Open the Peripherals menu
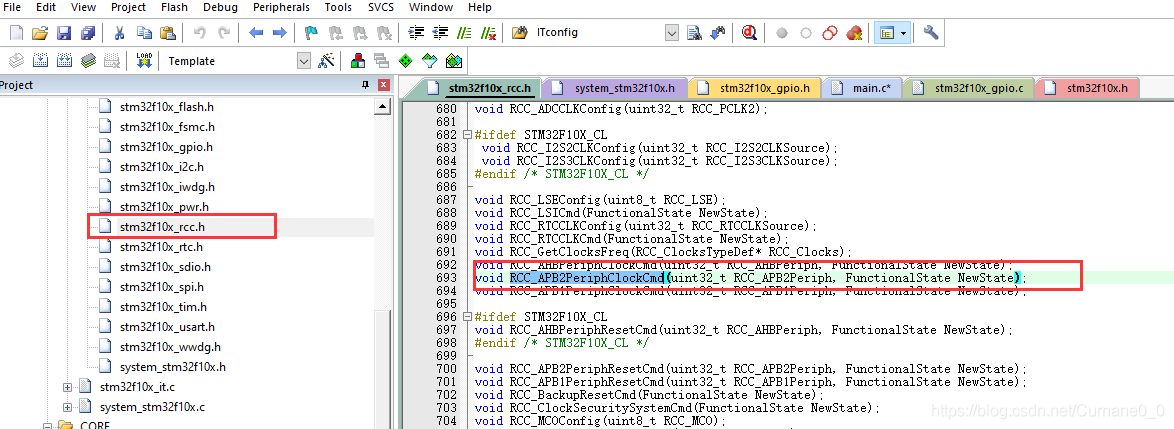Screen dimensions: 1174x429 [281, 7]
